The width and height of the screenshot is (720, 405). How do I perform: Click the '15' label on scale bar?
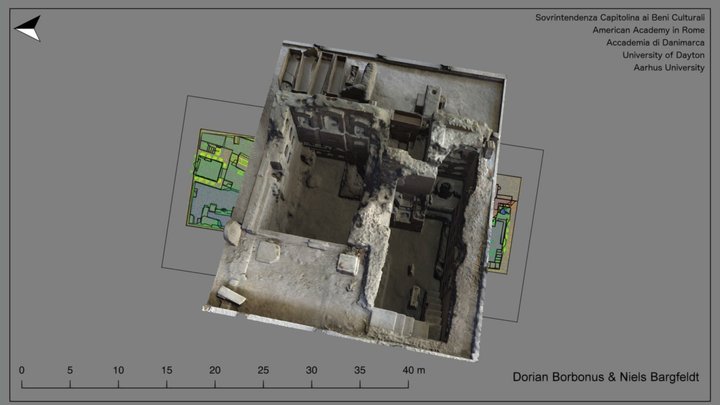click(x=167, y=370)
